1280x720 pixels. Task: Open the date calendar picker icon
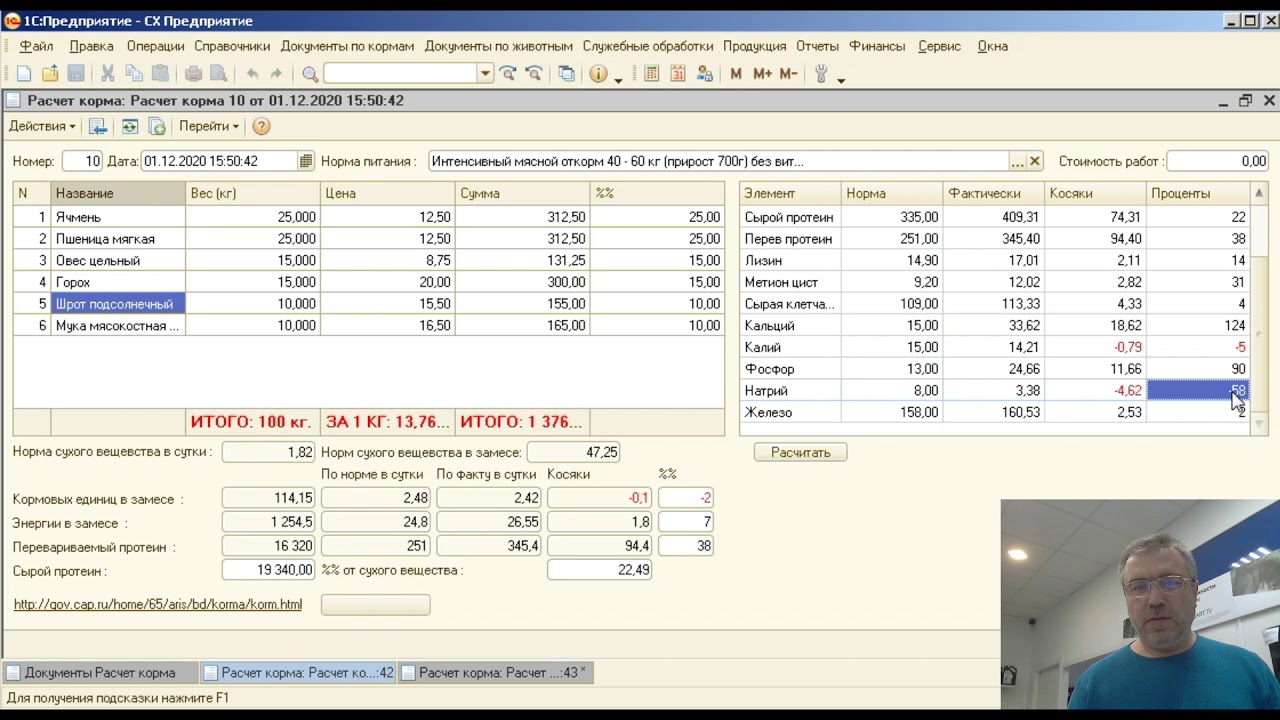click(306, 161)
